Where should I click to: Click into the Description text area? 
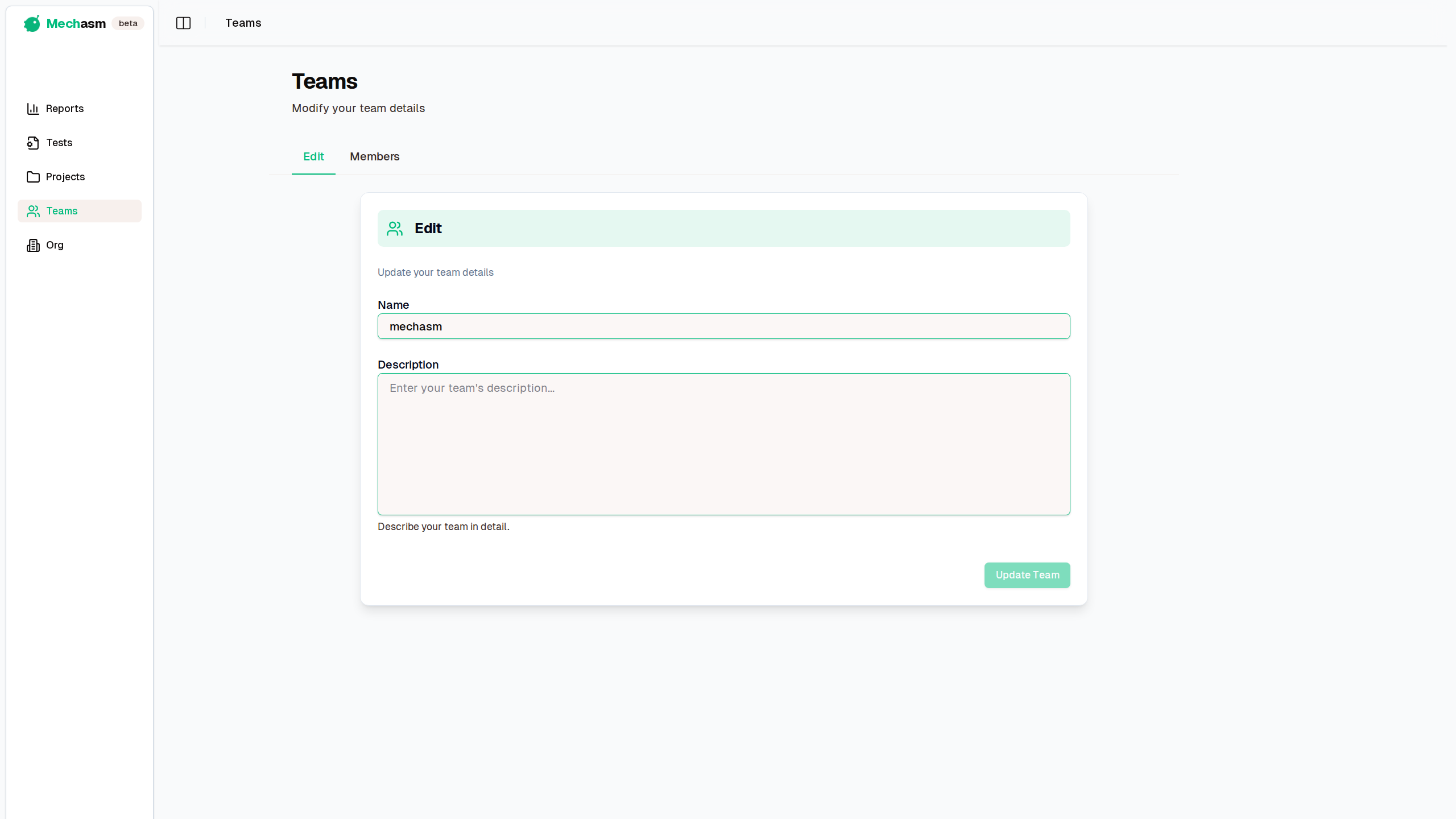(723, 444)
